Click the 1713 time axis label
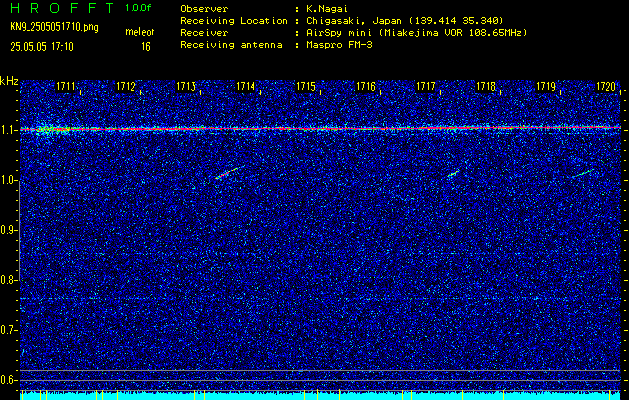The height and width of the screenshot is (400, 629). pos(186,86)
